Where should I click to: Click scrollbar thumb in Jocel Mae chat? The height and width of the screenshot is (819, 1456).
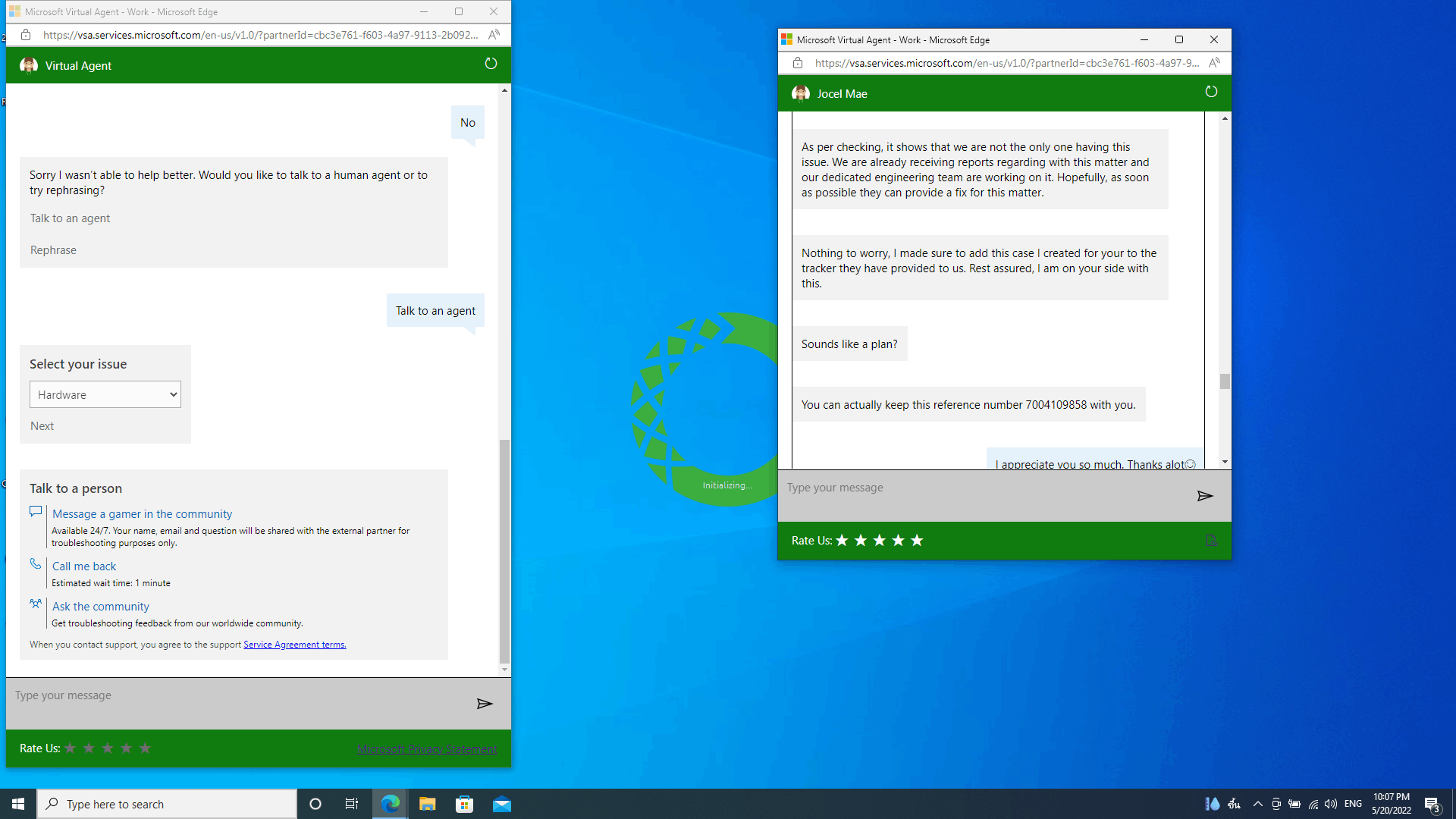[1225, 381]
